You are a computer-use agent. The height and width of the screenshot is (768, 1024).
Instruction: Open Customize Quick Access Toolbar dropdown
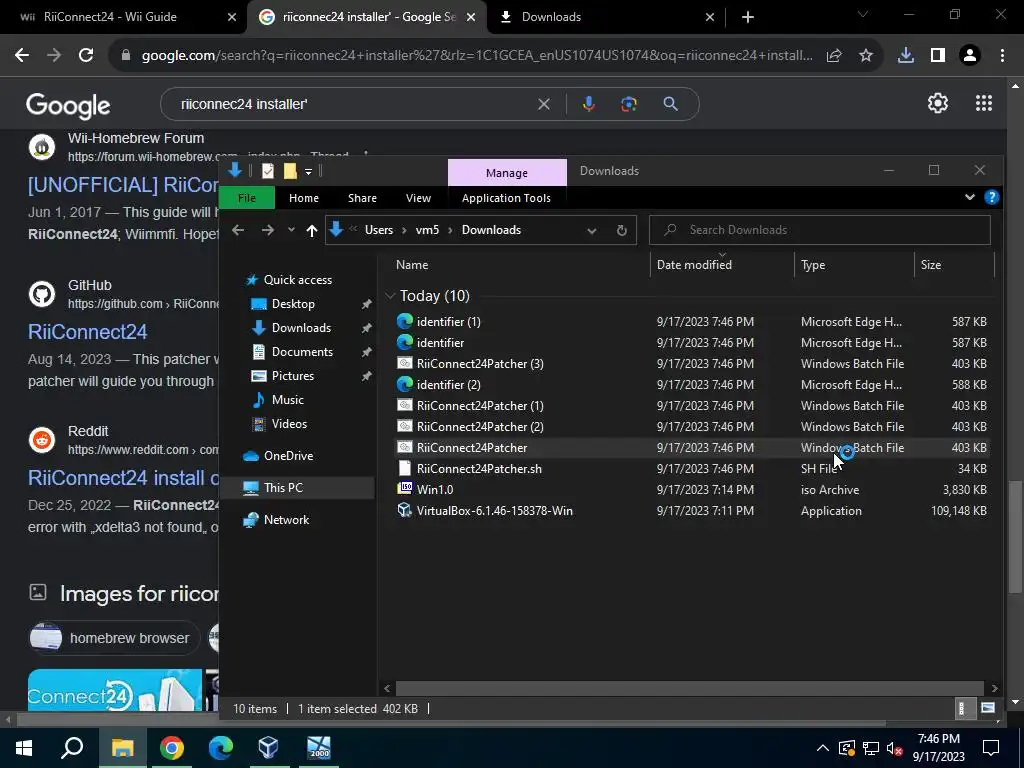[308, 171]
